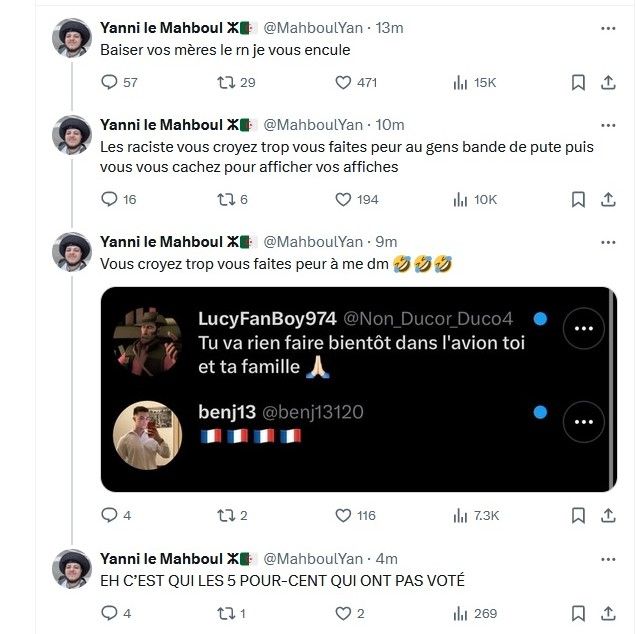Screen dimensions: 636x634
Task: Retweet the tweet with 29 reposts
Action: pyautogui.click(x=226, y=83)
